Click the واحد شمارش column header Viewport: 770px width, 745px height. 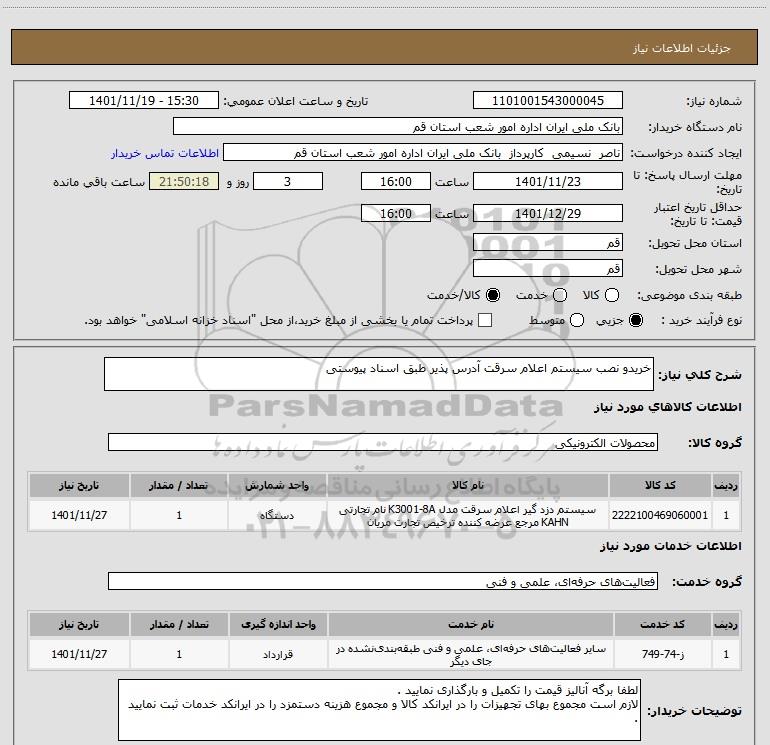(277, 485)
